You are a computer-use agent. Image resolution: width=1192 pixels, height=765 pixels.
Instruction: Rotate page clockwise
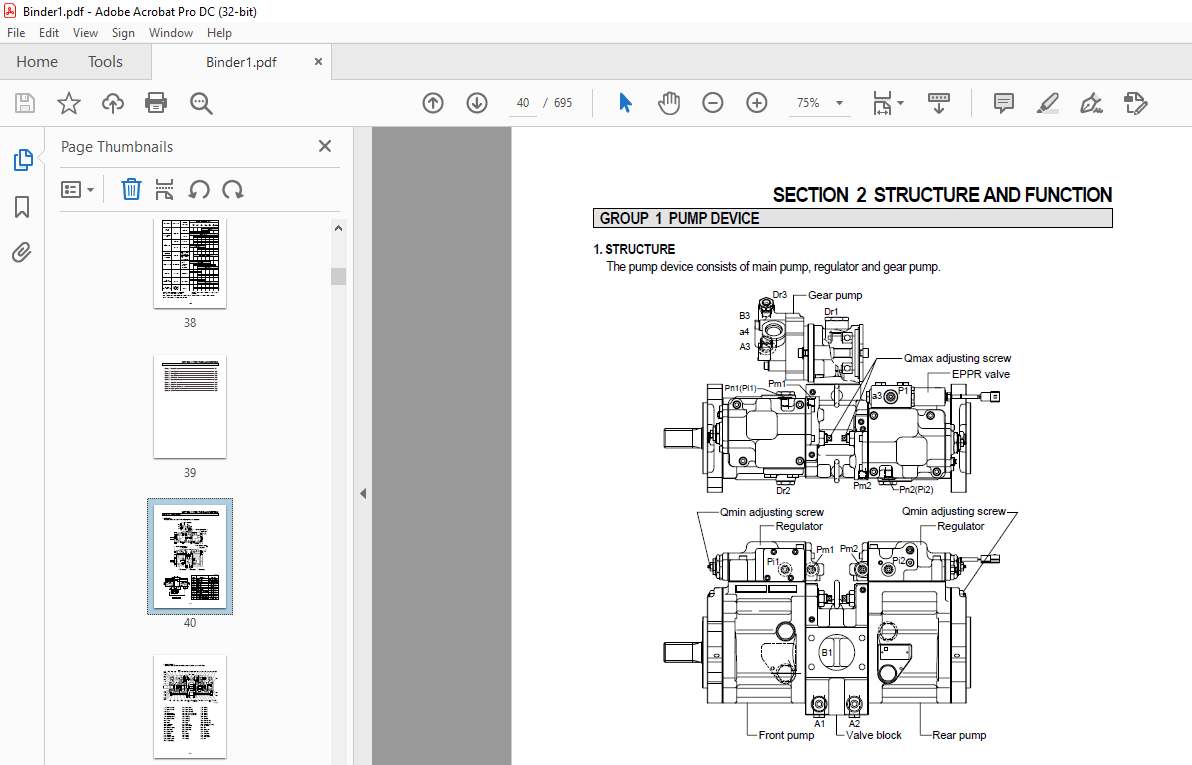click(233, 189)
